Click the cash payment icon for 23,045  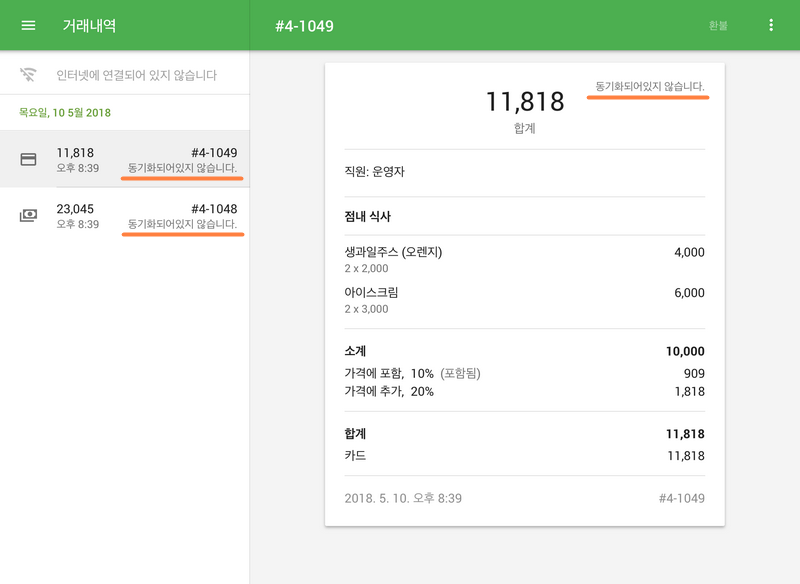[28, 215]
